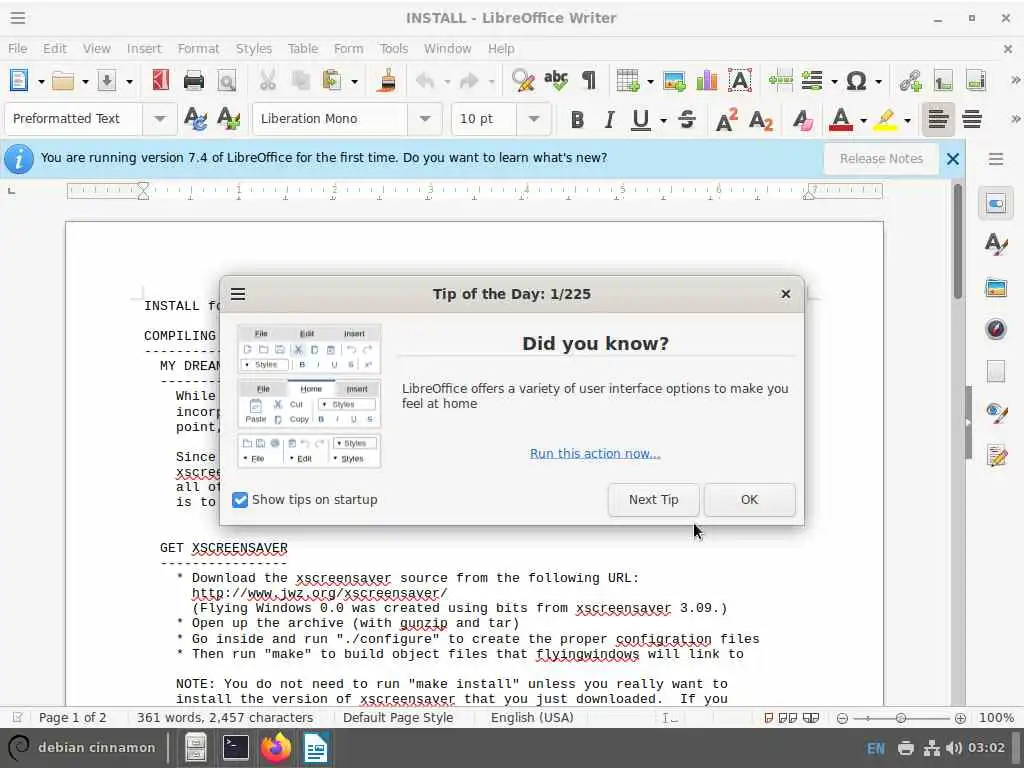Open sidebar Gallery icon
This screenshot has width=1024, height=768.
point(995,287)
